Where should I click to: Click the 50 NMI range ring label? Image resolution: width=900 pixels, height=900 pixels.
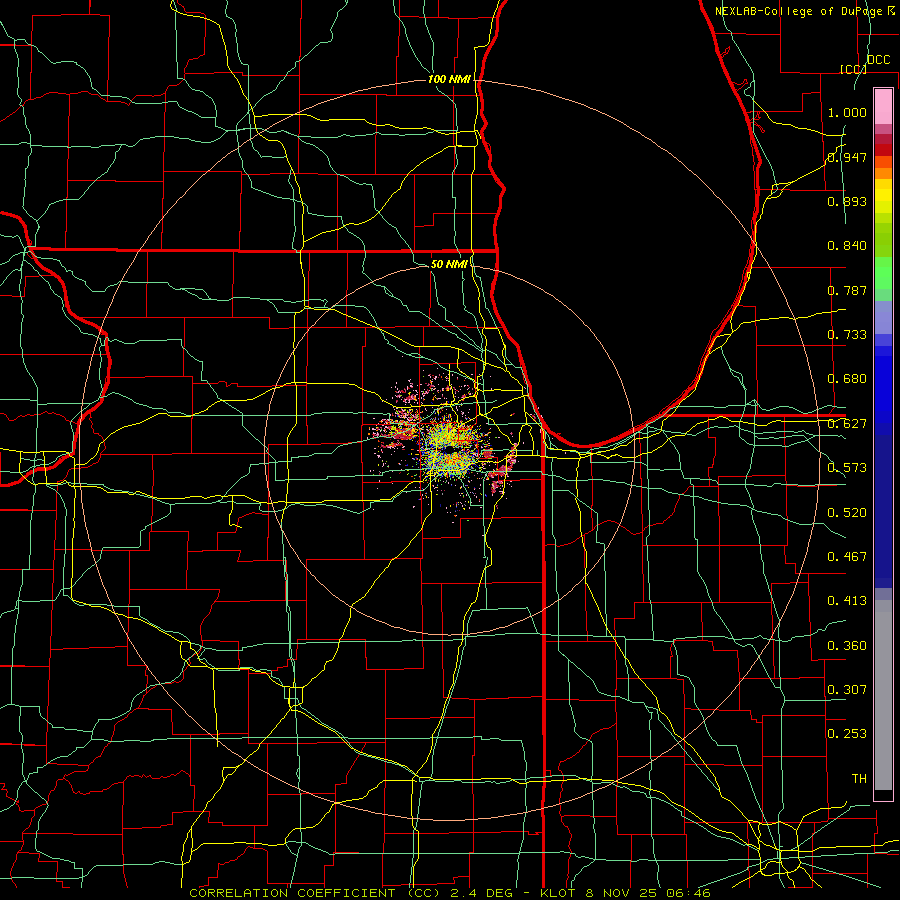(x=449, y=264)
